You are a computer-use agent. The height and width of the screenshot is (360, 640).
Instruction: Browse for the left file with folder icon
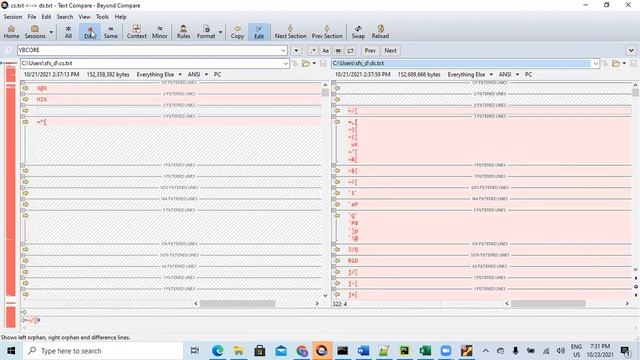(305, 63)
